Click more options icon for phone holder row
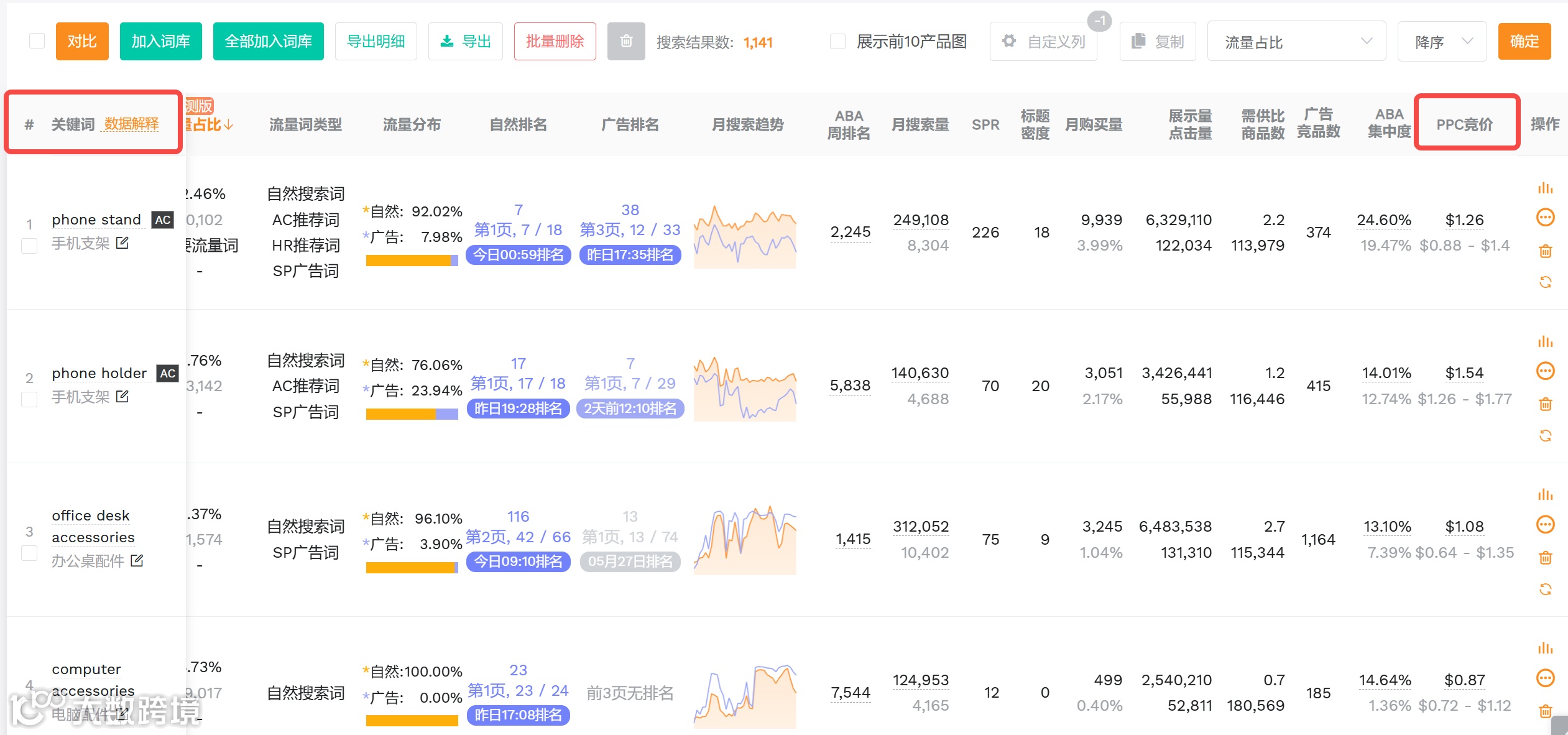 click(x=1545, y=371)
